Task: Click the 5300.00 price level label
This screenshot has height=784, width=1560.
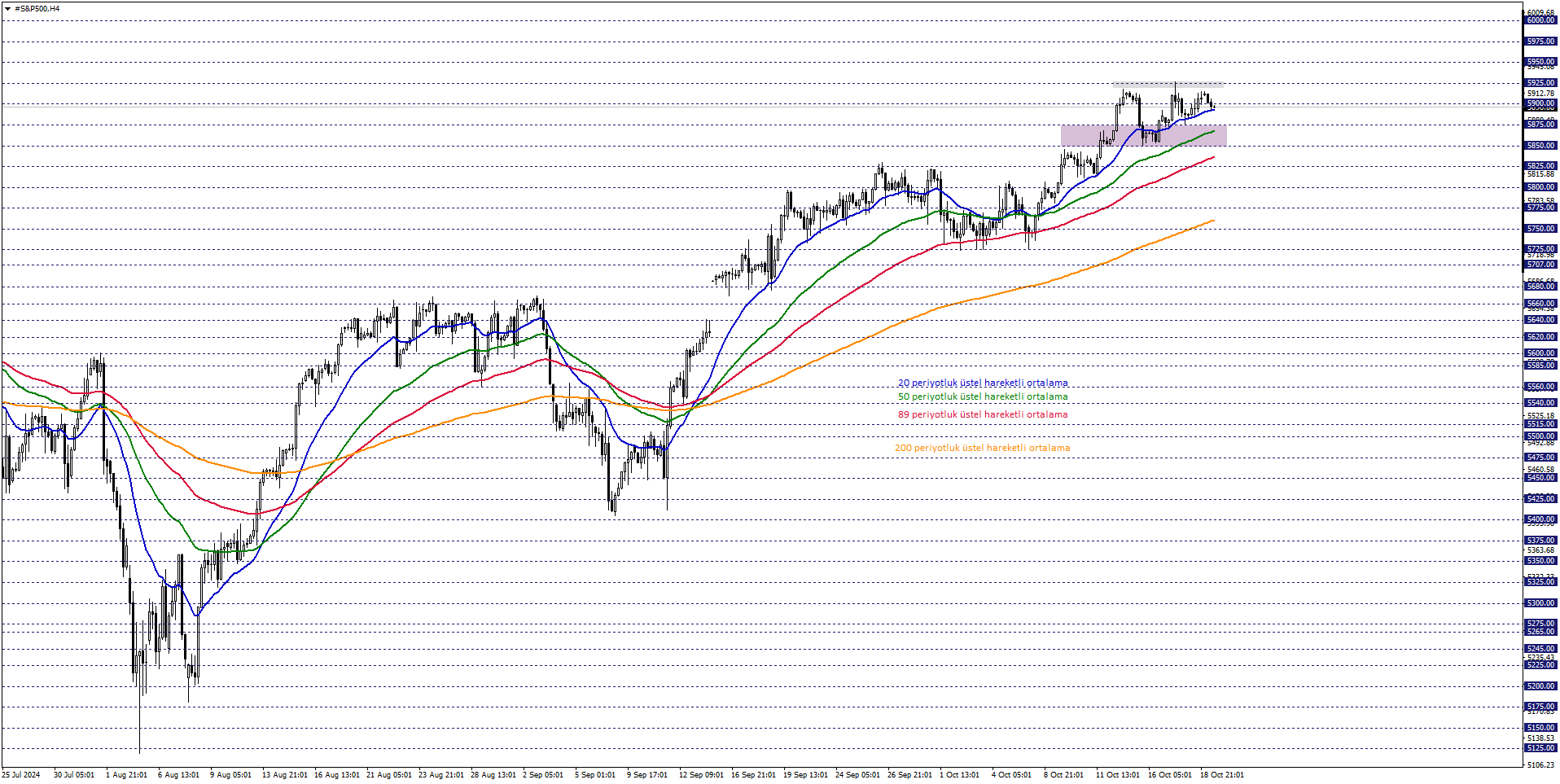Action: [1540, 603]
